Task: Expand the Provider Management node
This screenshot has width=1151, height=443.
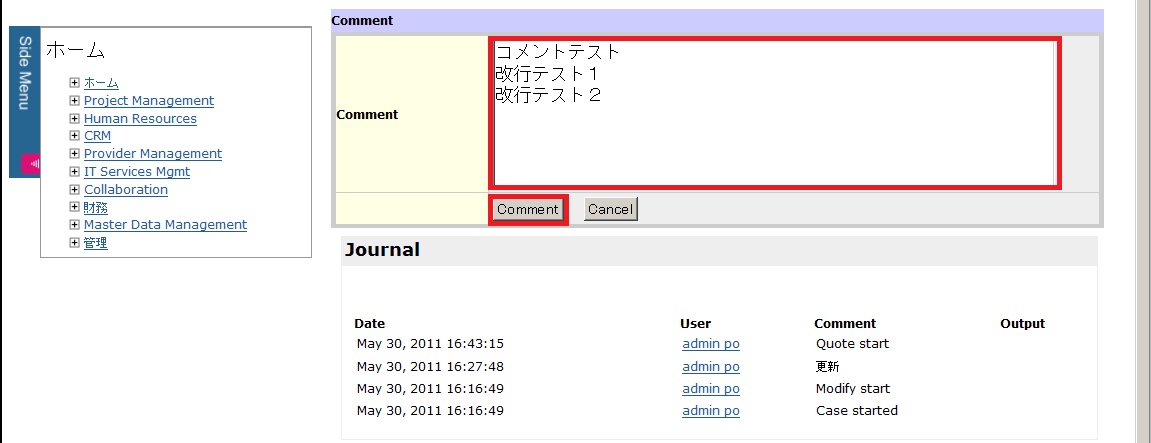Action: pyautogui.click(x=74, y=154)
